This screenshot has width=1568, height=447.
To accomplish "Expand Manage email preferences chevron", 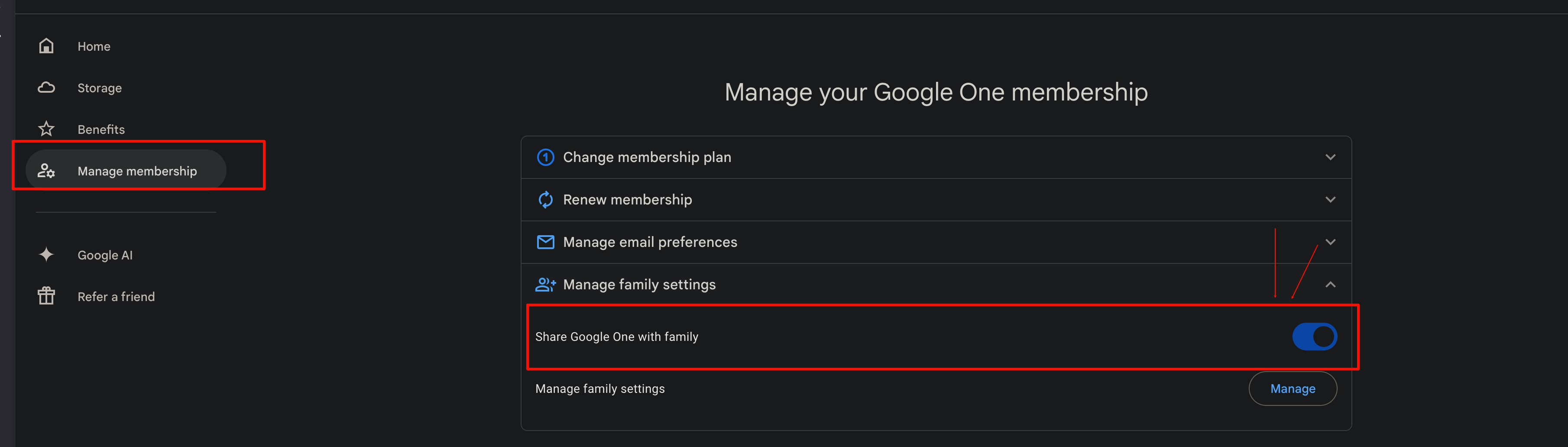I will [1331, 243].
